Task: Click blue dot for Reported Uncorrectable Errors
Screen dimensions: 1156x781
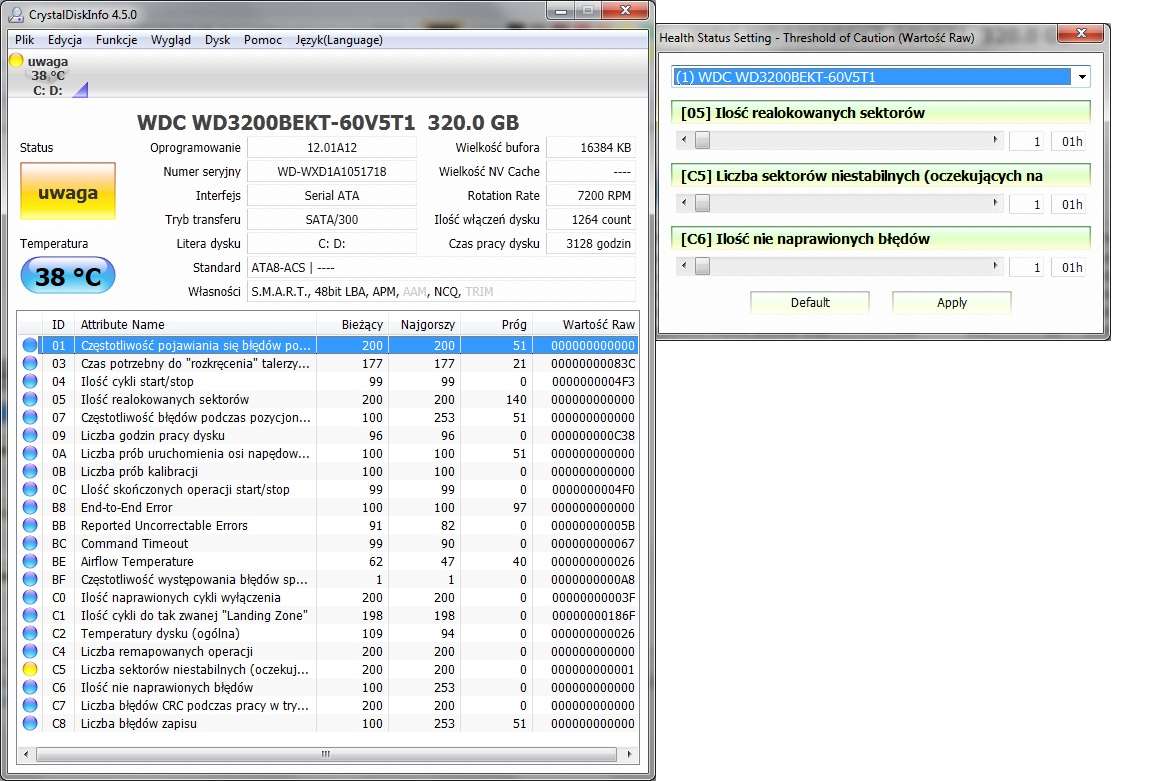Action: click(29, 525)
